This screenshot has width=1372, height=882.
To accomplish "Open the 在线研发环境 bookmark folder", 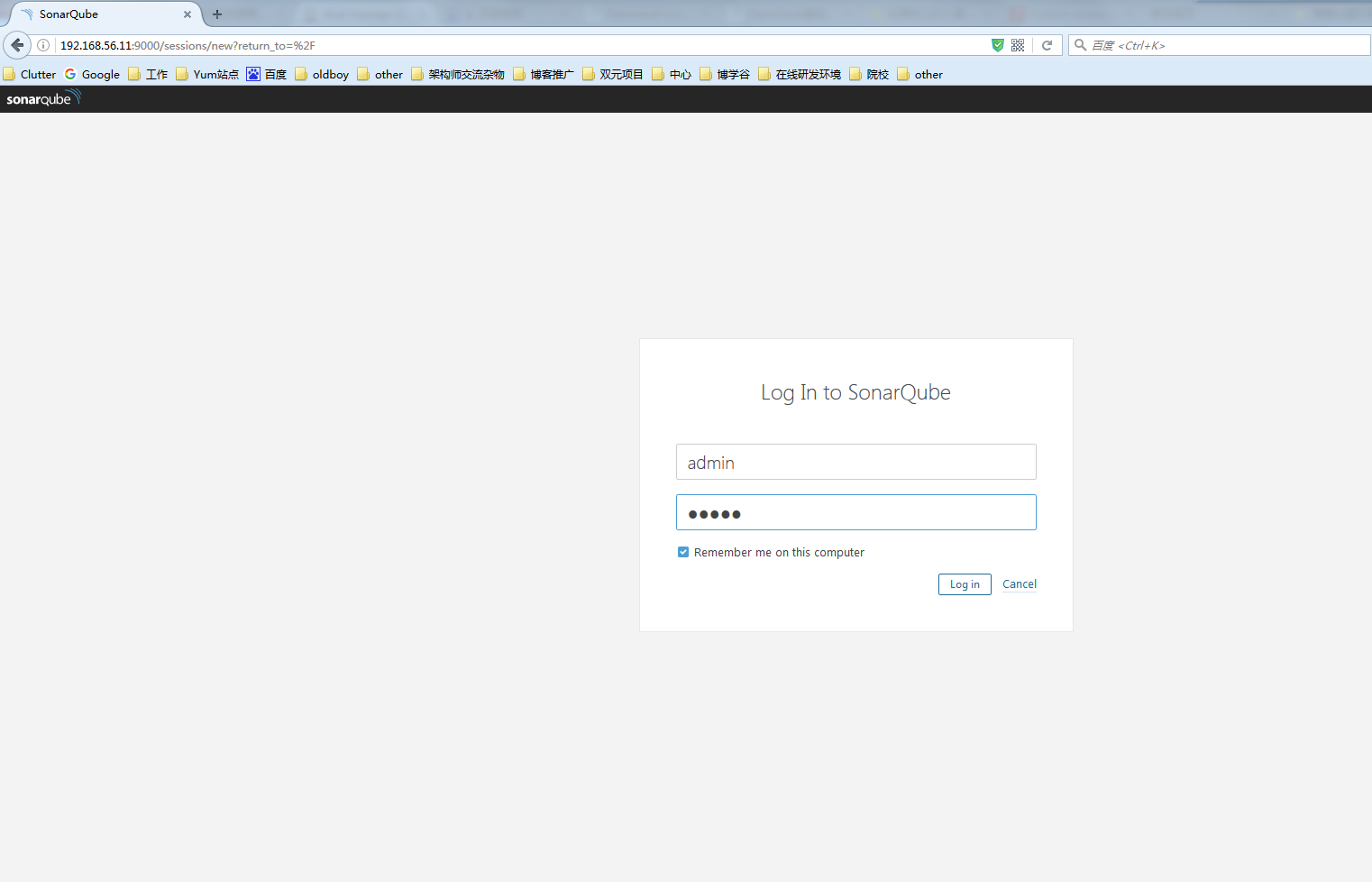I will pyautogui.click(x=800, y=74).
